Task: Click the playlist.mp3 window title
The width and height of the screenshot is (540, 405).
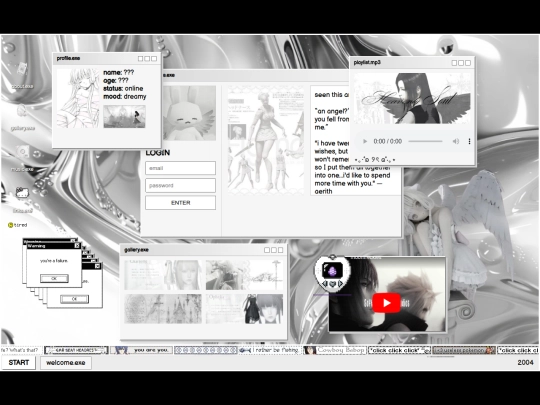Action: (367, 62)
